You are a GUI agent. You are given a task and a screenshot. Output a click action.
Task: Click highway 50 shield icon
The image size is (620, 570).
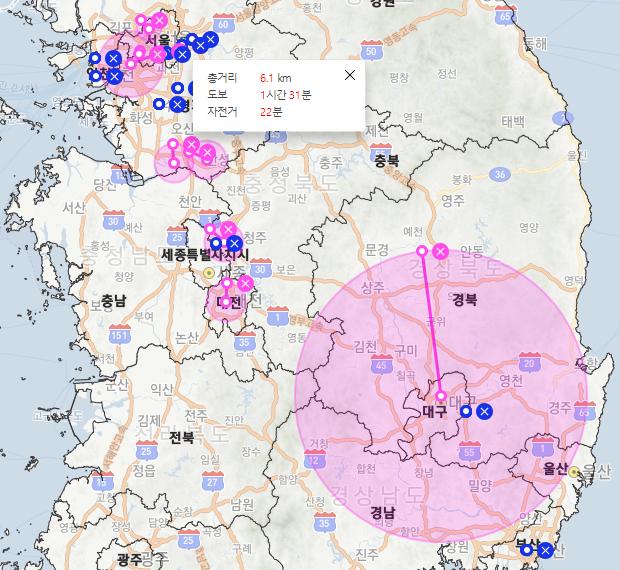click(x=371, y=49)
